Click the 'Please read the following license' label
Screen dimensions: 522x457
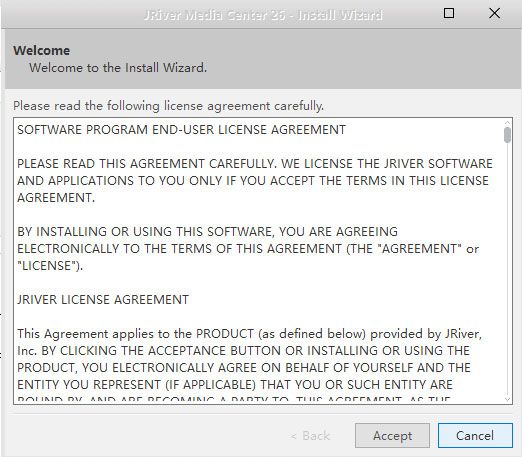[x=168, y=106]
